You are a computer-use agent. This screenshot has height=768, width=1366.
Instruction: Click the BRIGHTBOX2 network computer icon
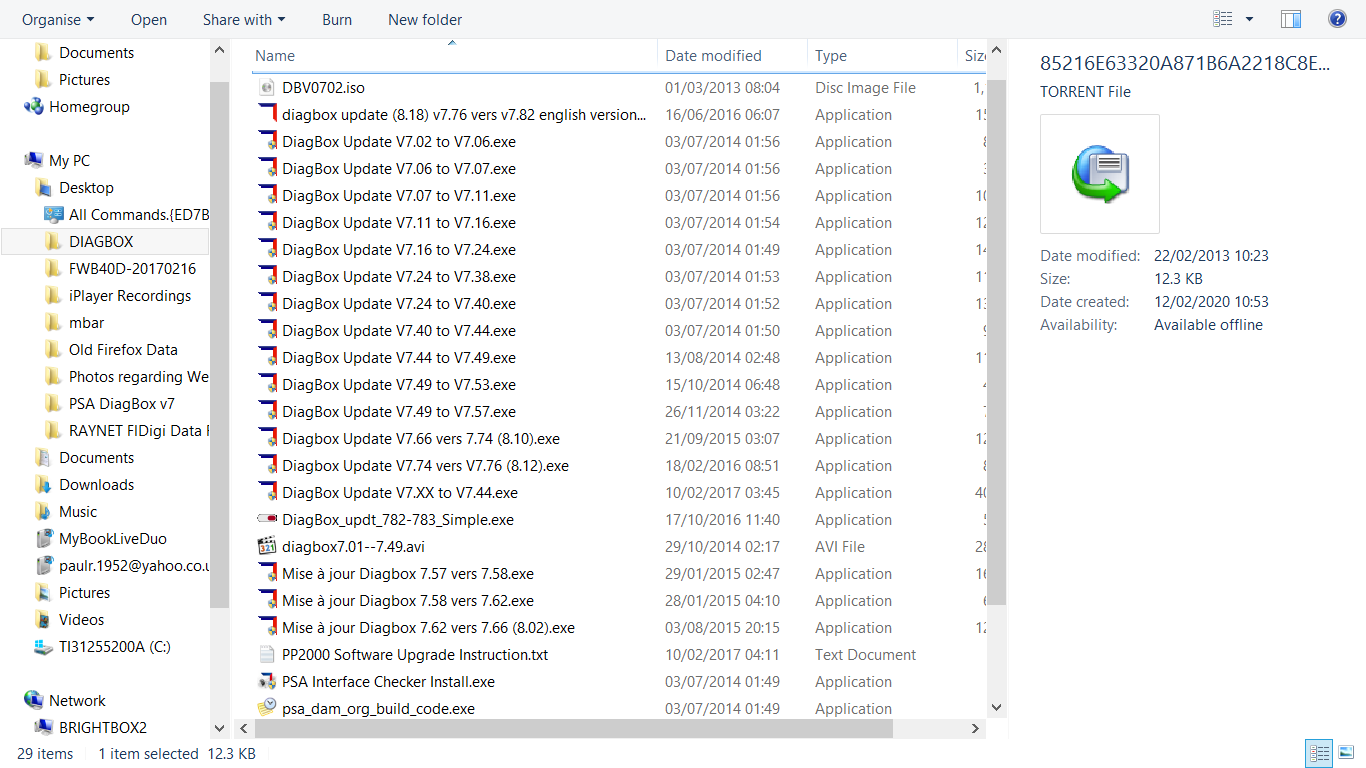click(x=44, y=728)
